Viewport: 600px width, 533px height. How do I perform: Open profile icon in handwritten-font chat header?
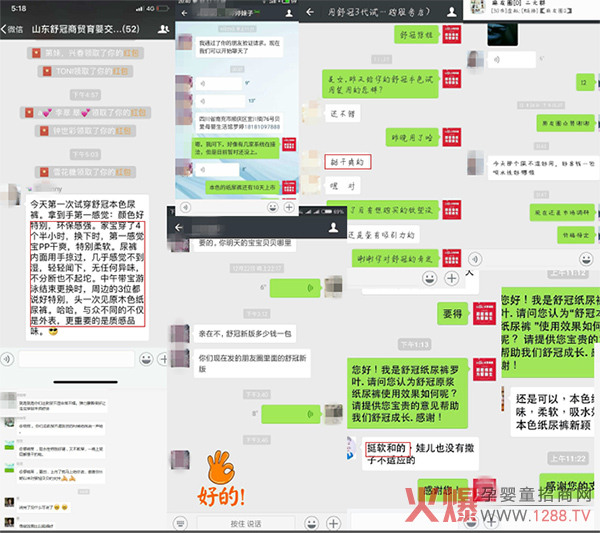pos(452,12)
